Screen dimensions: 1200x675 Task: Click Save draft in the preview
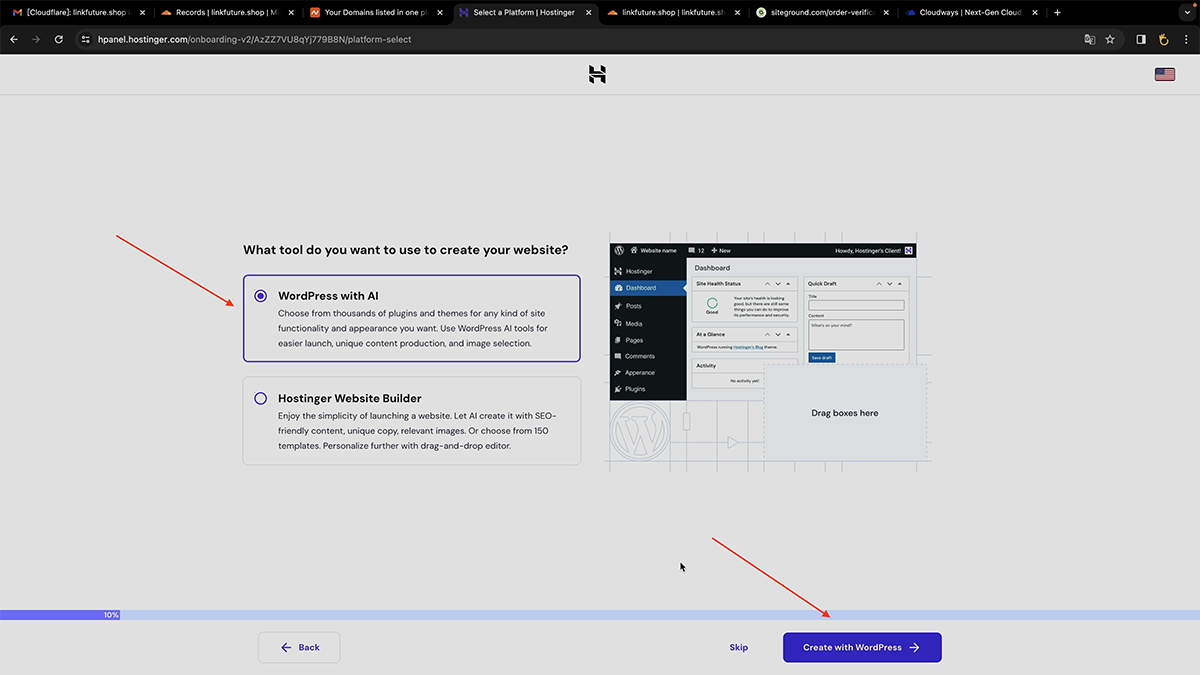pos(821,357)
